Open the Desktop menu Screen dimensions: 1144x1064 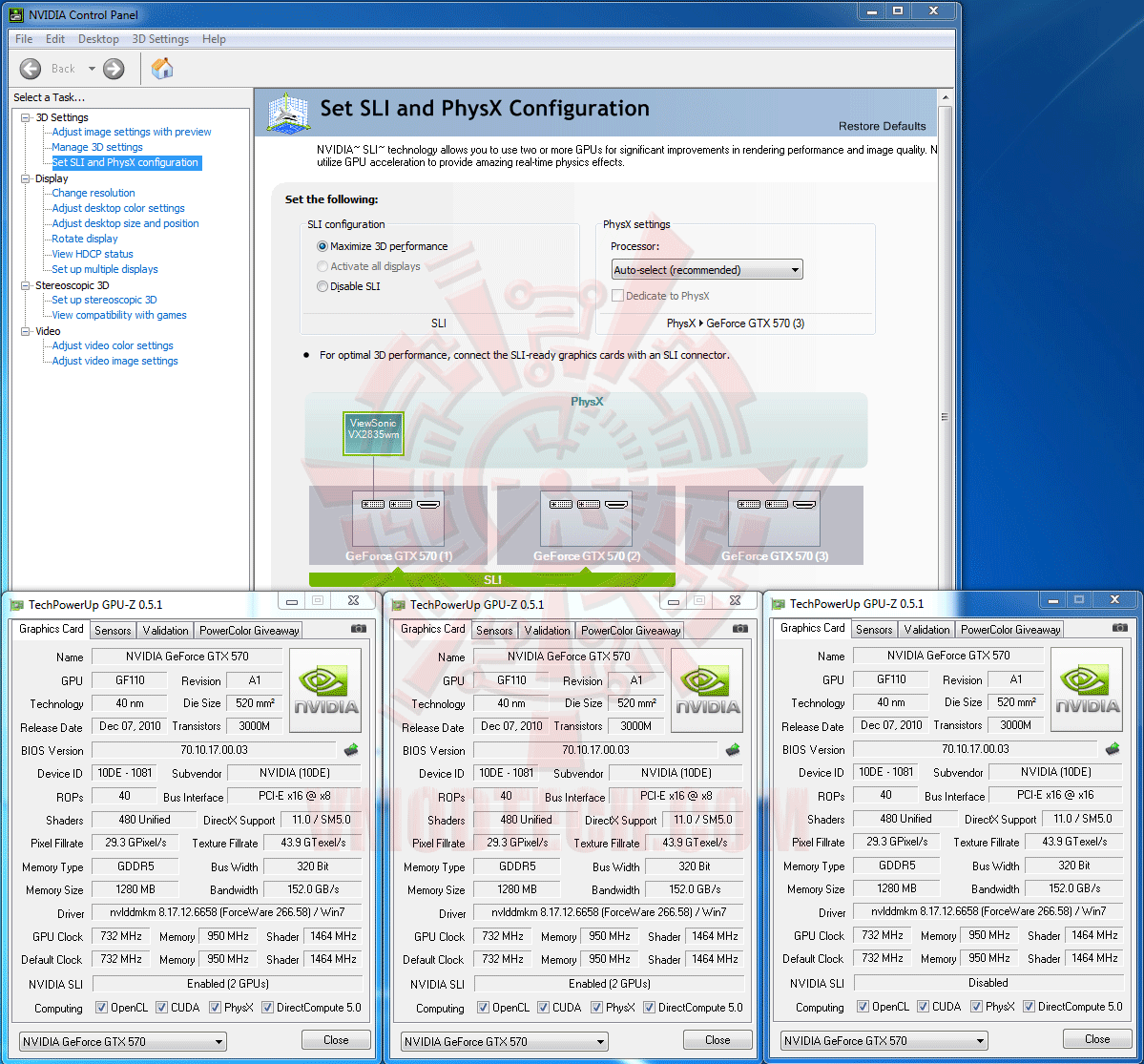(98, 39)
